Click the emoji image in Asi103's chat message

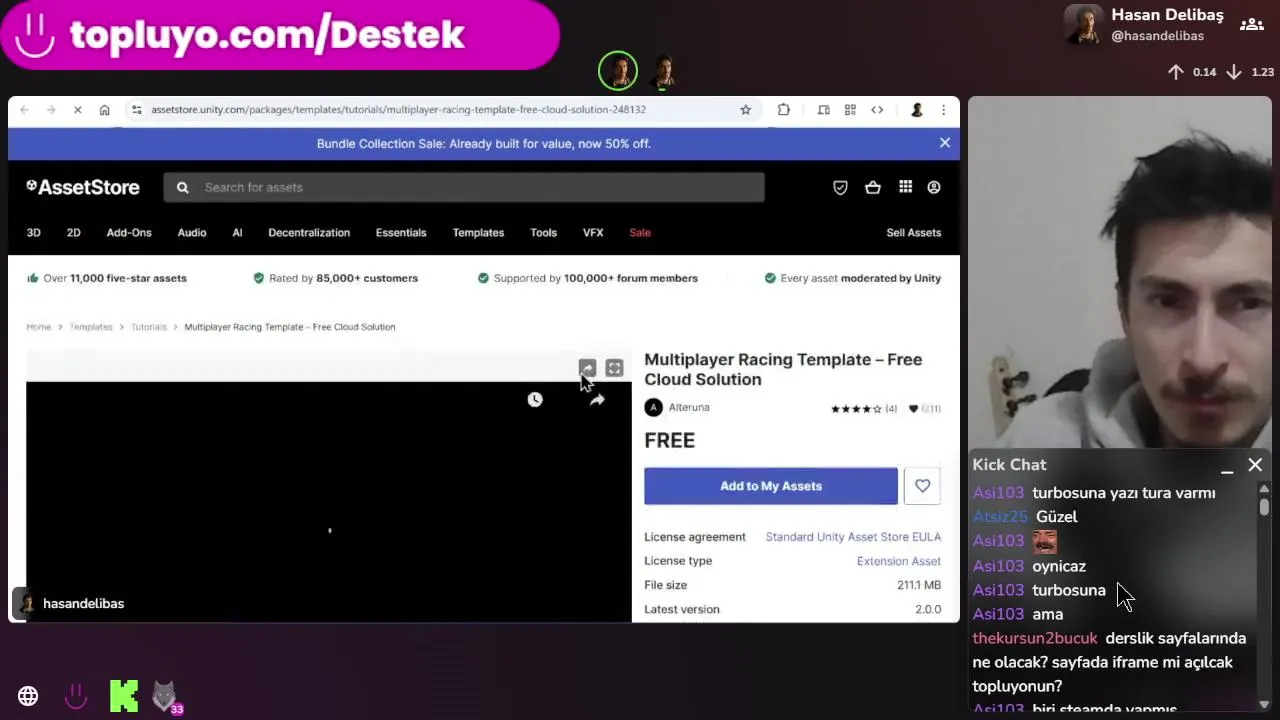pos(1044,541)
